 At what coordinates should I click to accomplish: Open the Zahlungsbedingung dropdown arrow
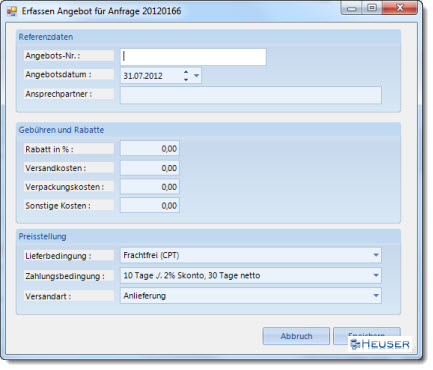[376, 276]
